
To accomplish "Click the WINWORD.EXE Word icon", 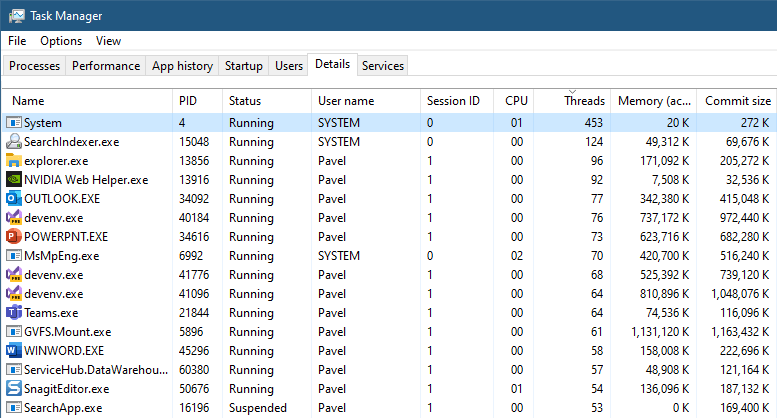I will click(14, 351).
